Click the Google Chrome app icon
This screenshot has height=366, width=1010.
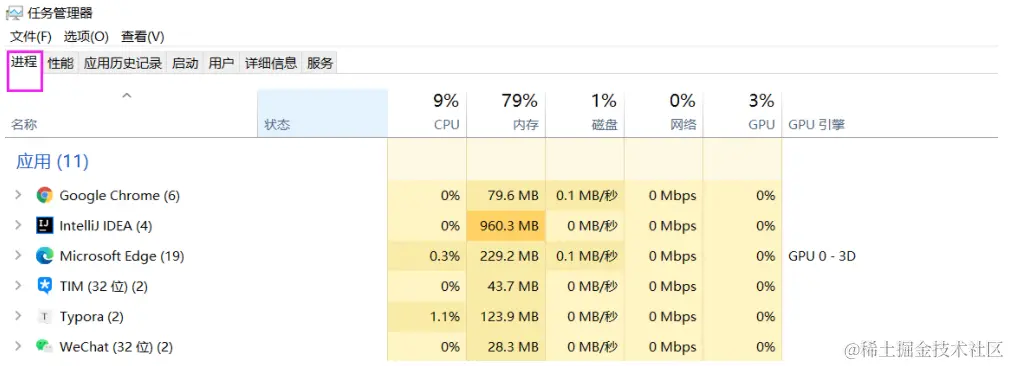(x=44, y=195)
